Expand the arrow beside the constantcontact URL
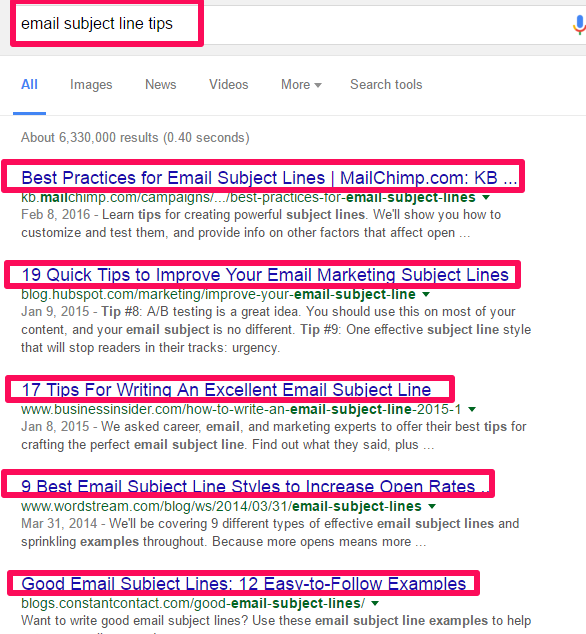The height and width of the screenshot is (634, 586). pyautogui.click(x=375, y=603)
